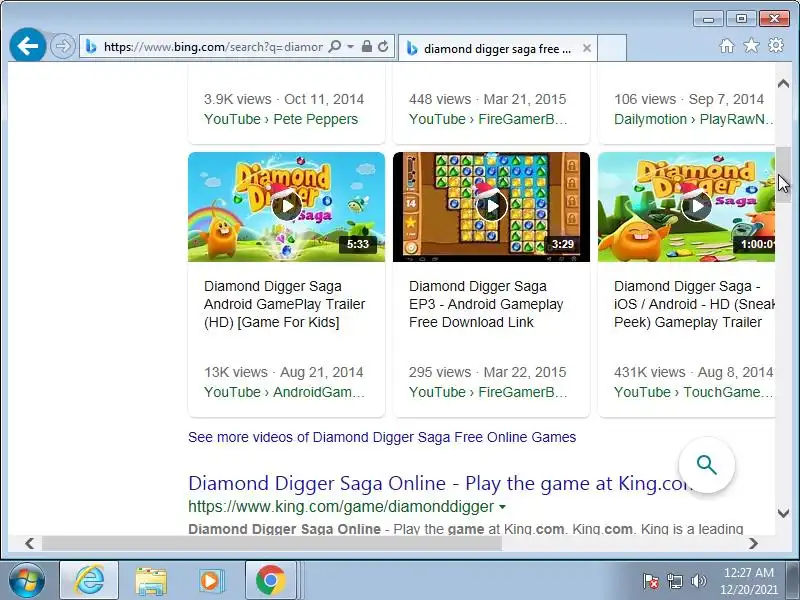Click '3.9K views · Oct 11, 2014' text

tap(284, 99)
